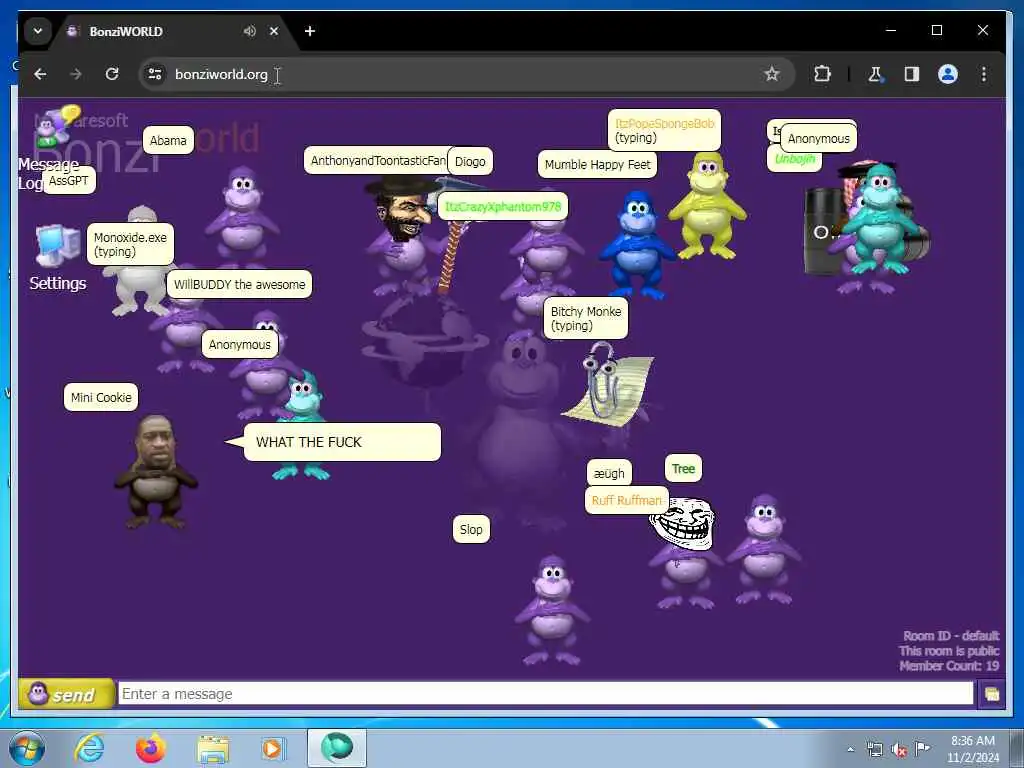The height and width of the screenshot is (768, 1024).
Task: Click the Slop name tag
Action: [471, 530]
